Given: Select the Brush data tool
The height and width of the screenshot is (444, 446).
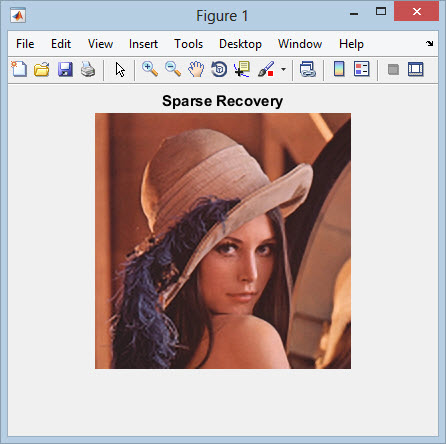Looking at the screenshot, I should coord(266,69).
